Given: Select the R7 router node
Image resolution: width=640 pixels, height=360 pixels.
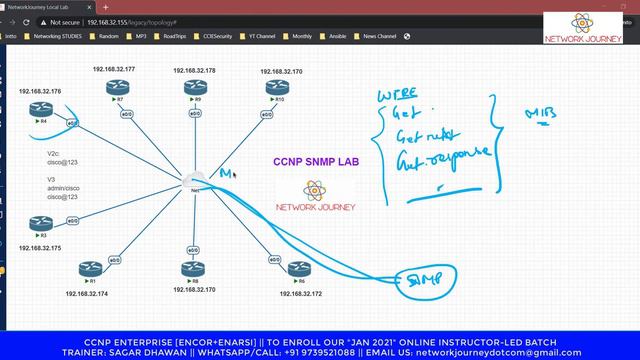Looking at the screenshot, I should click(118, 88).
